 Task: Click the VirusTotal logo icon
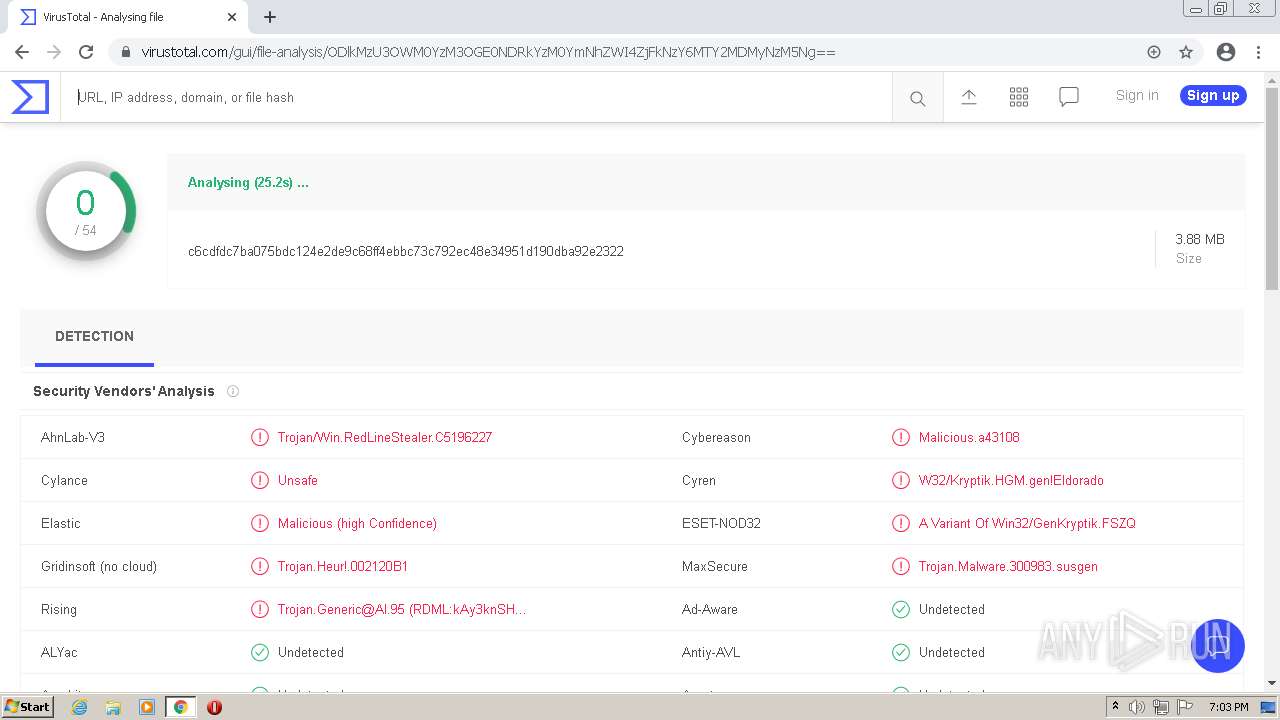pos(30,97)
